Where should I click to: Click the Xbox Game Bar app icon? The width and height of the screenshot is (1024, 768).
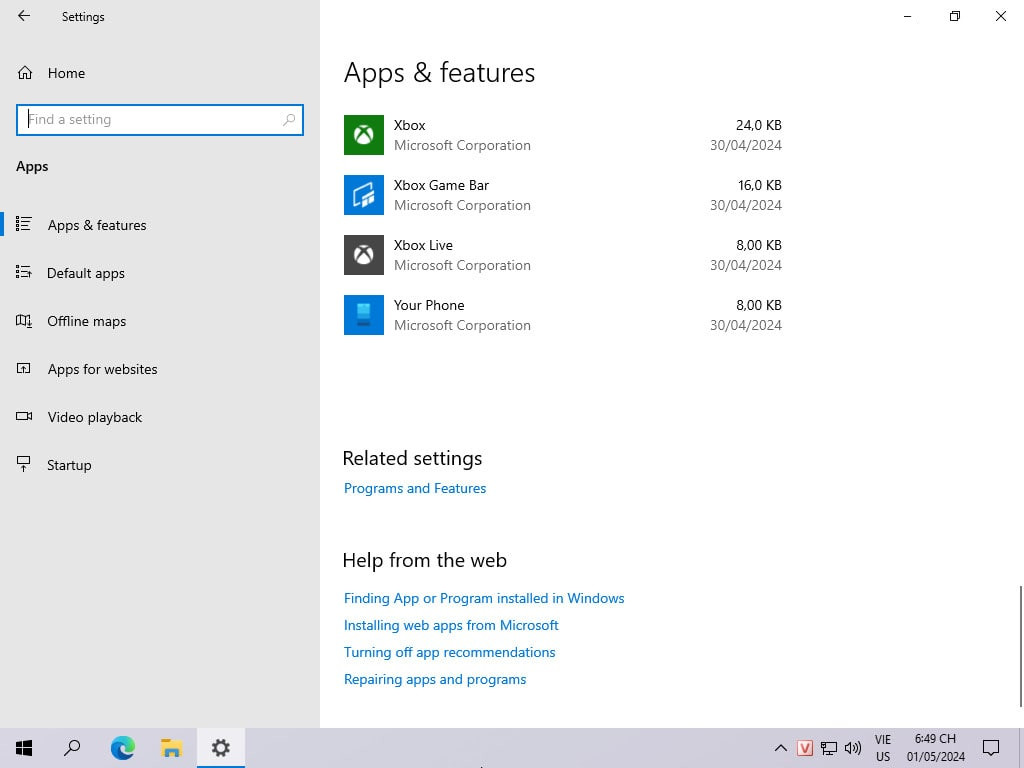point(364,195)
